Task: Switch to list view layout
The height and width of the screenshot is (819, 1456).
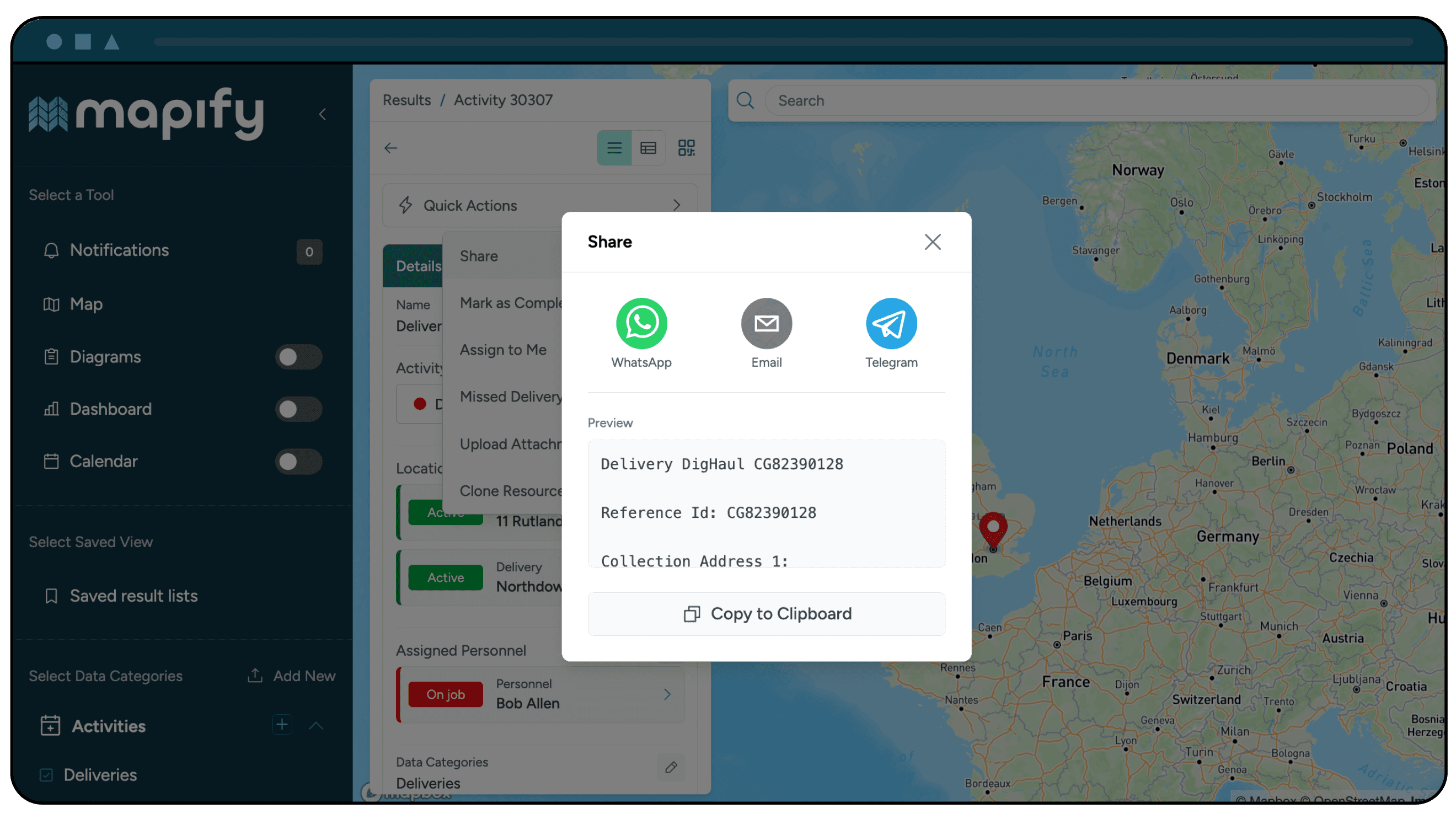Action: pyautogui.click(x=614, y=148)
